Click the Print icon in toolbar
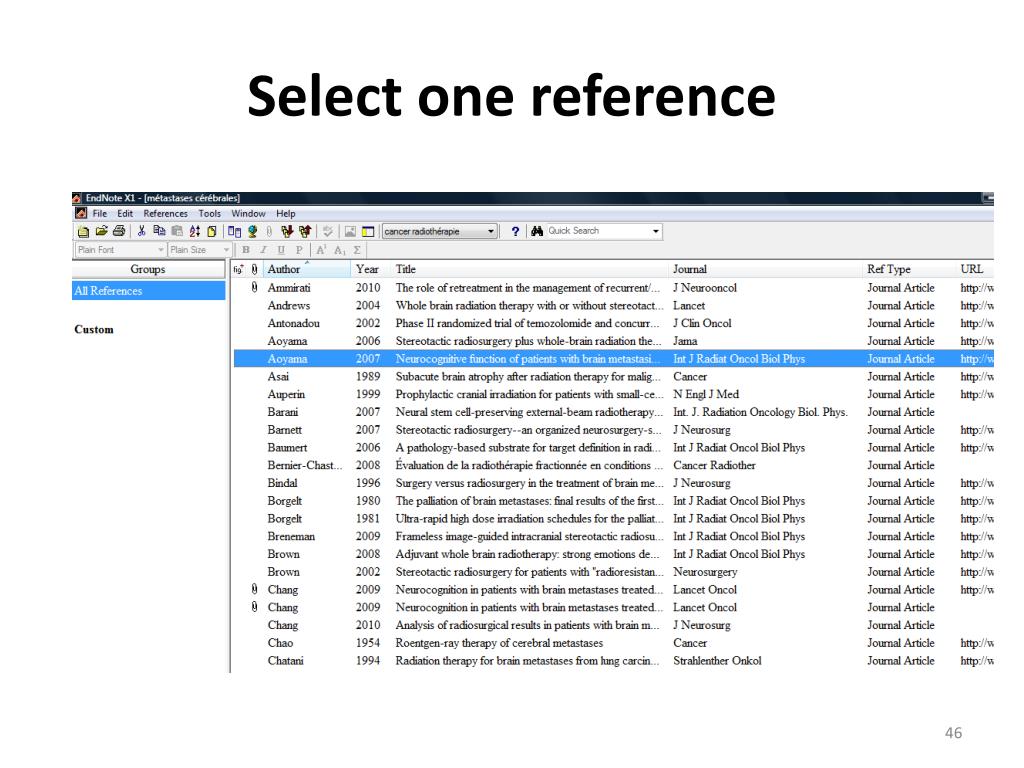The height and width of the screenshot is (768, 1024). pos(119,231)
